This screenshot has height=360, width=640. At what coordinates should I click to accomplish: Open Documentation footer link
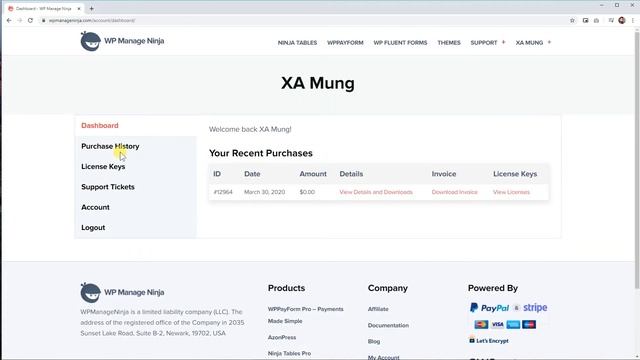click(388, 325)
